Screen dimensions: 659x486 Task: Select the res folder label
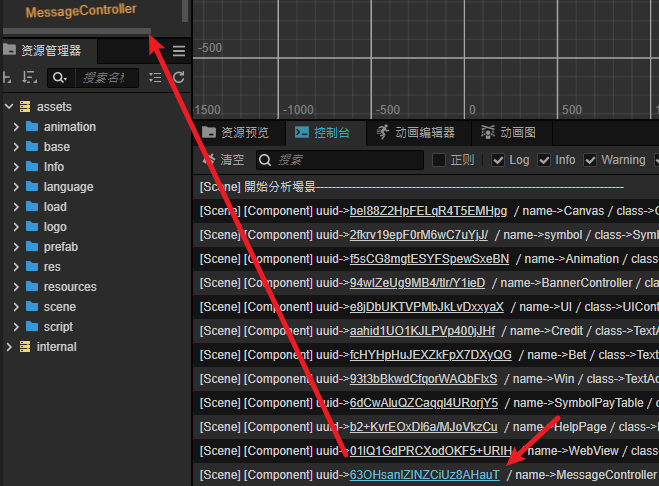[52, 267]
